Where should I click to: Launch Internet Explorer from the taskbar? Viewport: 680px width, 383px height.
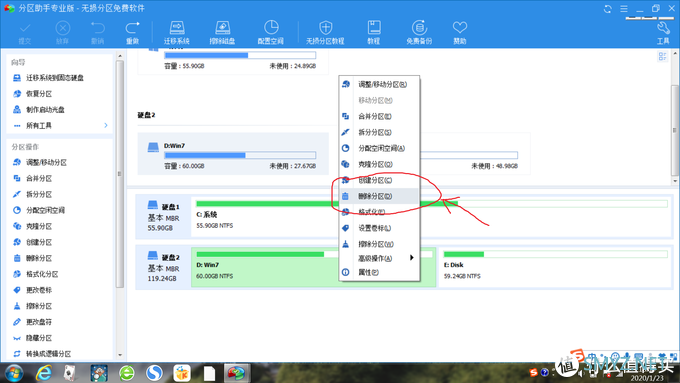coord(43,373)
